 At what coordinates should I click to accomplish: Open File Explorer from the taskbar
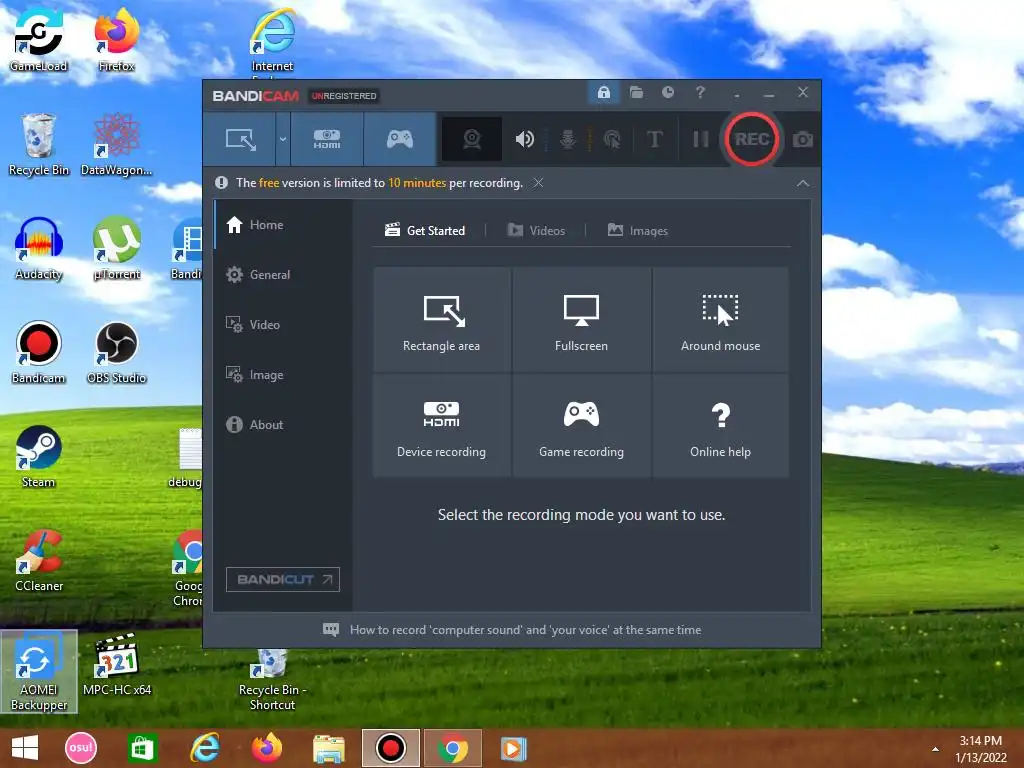coord(328,748)
